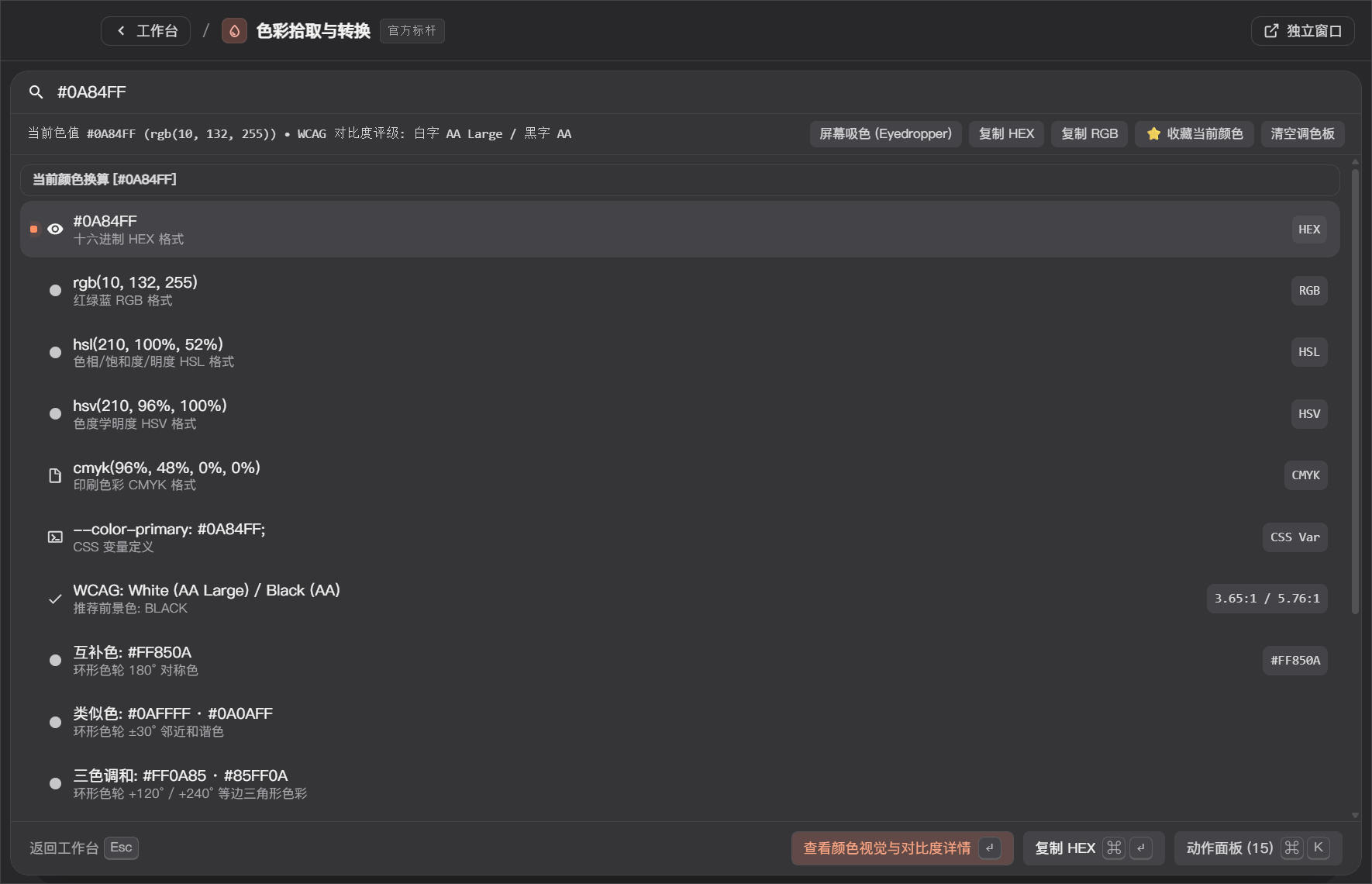This screenshot has height=884, width=1372.
Task: Click the dot icon on the RGB row
Action: coord(55,291)
